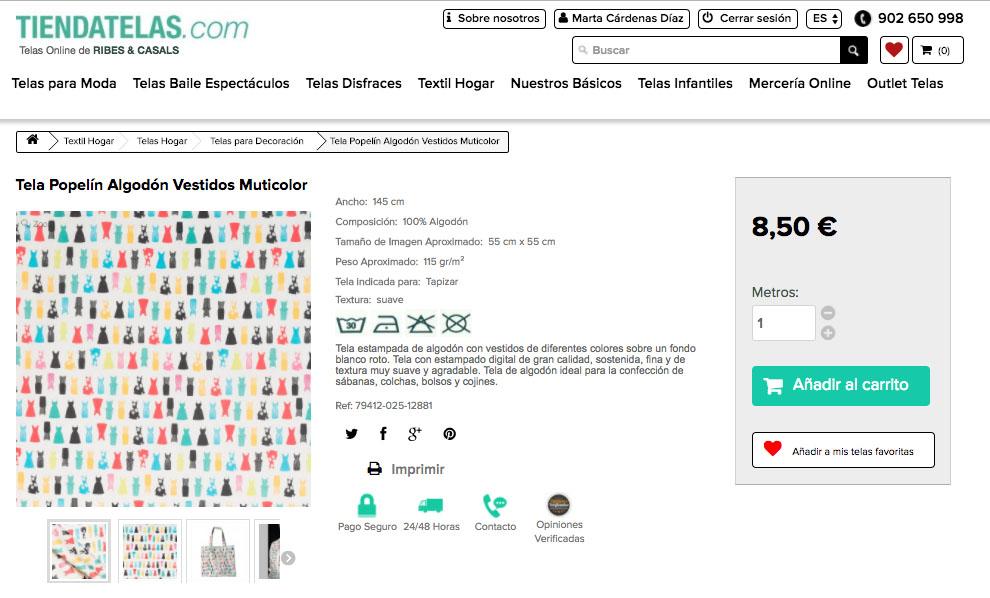Share product on Facebook
The width and height of the screenshot is (990, 598).
[383, 434]
